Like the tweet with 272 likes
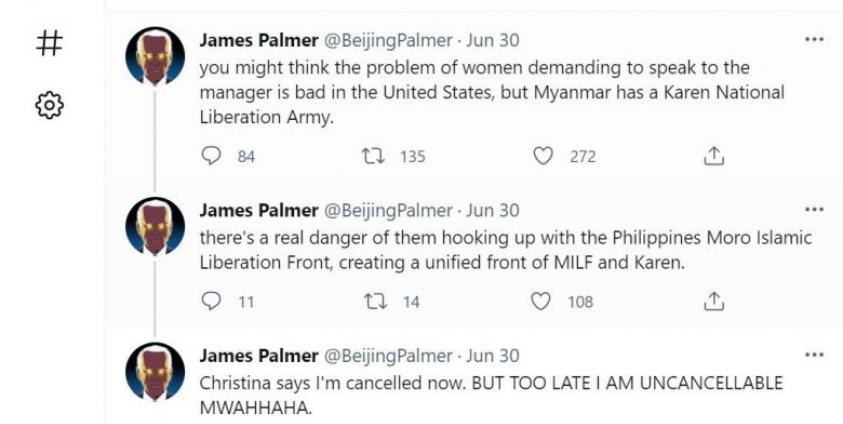843x424 pixels. coord(544,156)
